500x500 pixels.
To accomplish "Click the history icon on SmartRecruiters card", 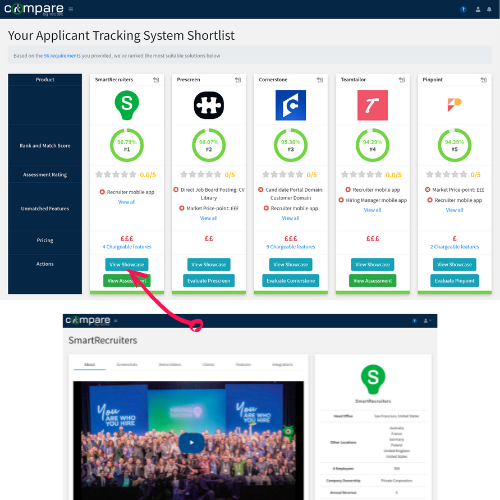I will click(x=156, y=80).
